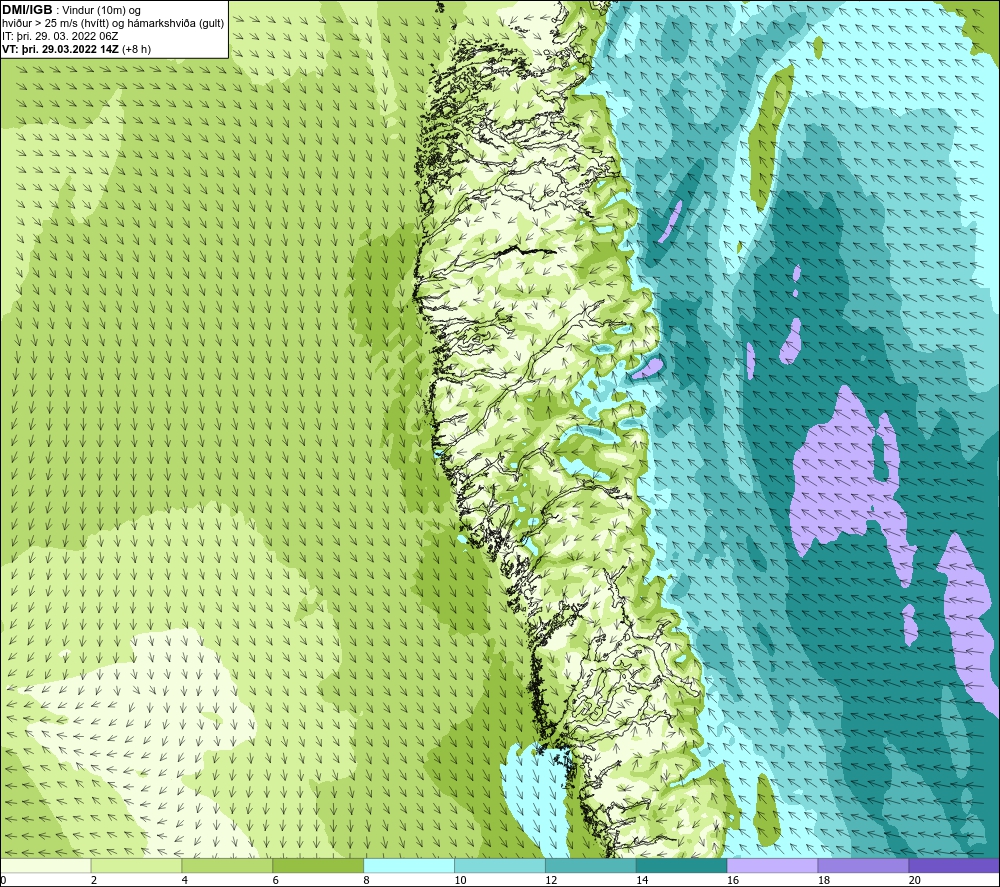This screenshot has height=887, width=1000.
Task: Click the 8–10 m/s legend color swatch
Action: click(x=409, y=866)
